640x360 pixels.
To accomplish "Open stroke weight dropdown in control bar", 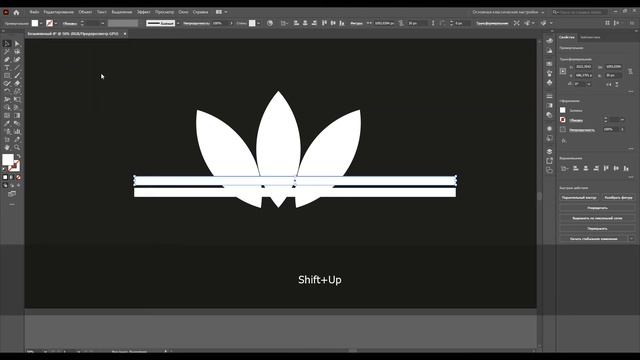I will [102, 23].
